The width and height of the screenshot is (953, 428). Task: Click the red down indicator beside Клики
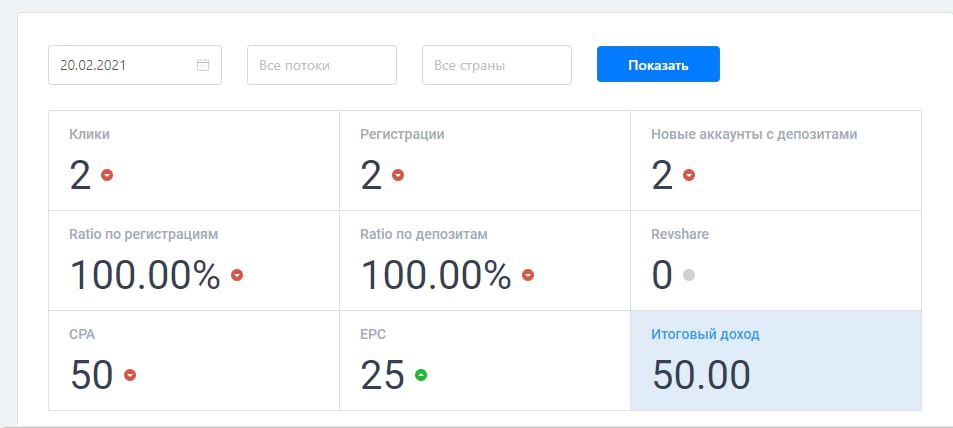click(x=107, y=175)
